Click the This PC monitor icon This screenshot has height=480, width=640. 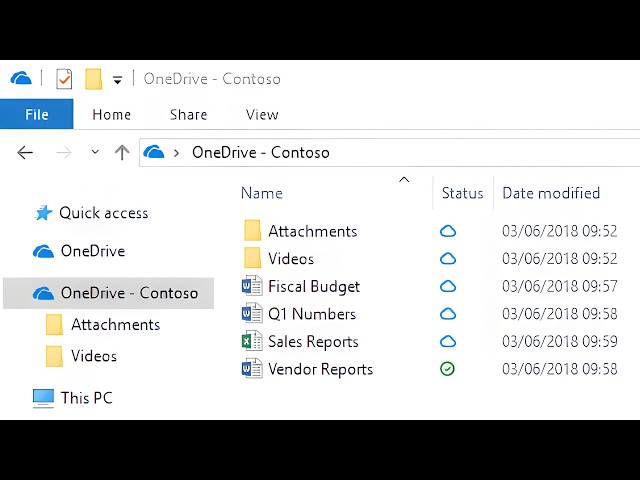pos(43,399)
